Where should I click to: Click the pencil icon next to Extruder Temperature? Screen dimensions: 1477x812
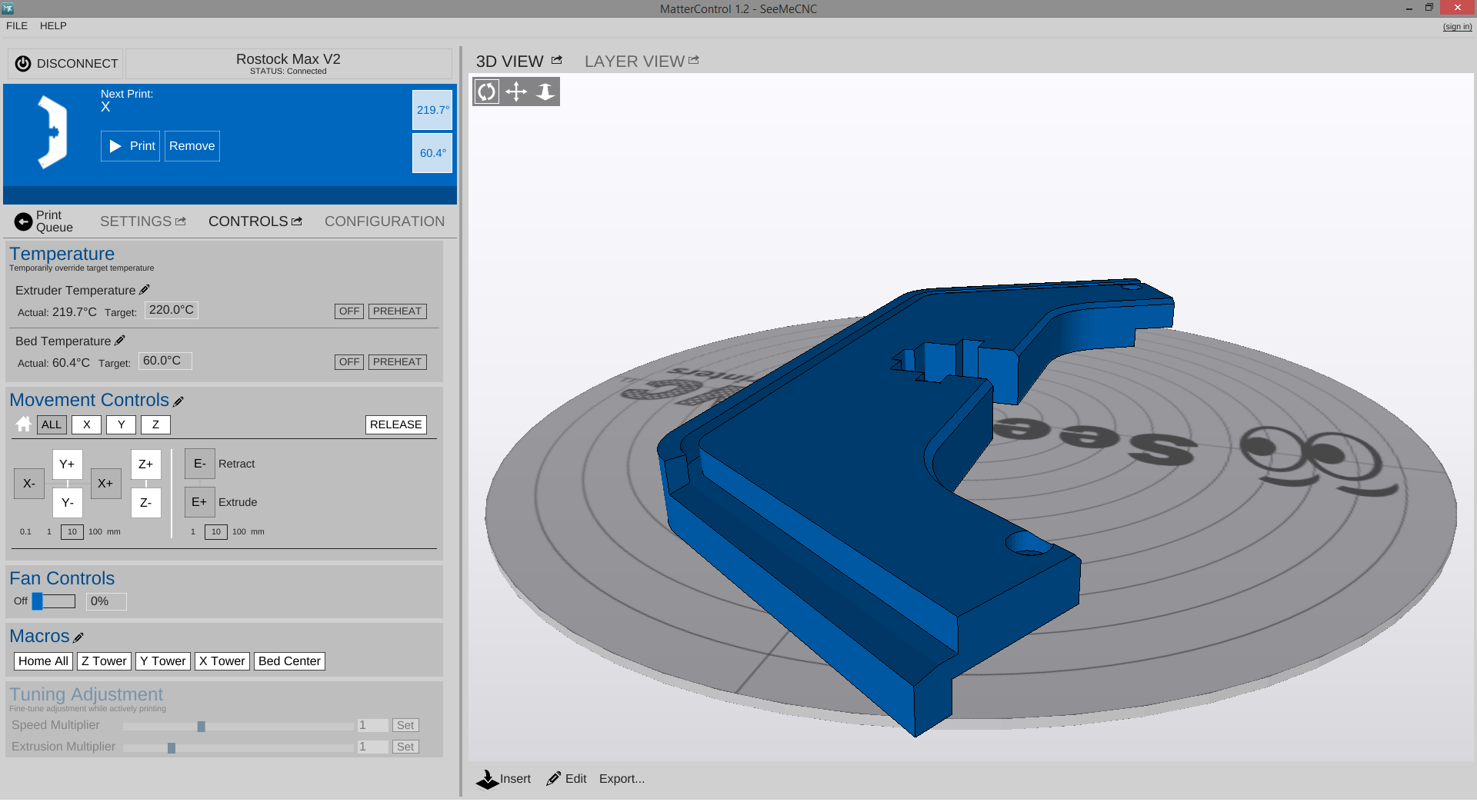(x=145, y=290)
